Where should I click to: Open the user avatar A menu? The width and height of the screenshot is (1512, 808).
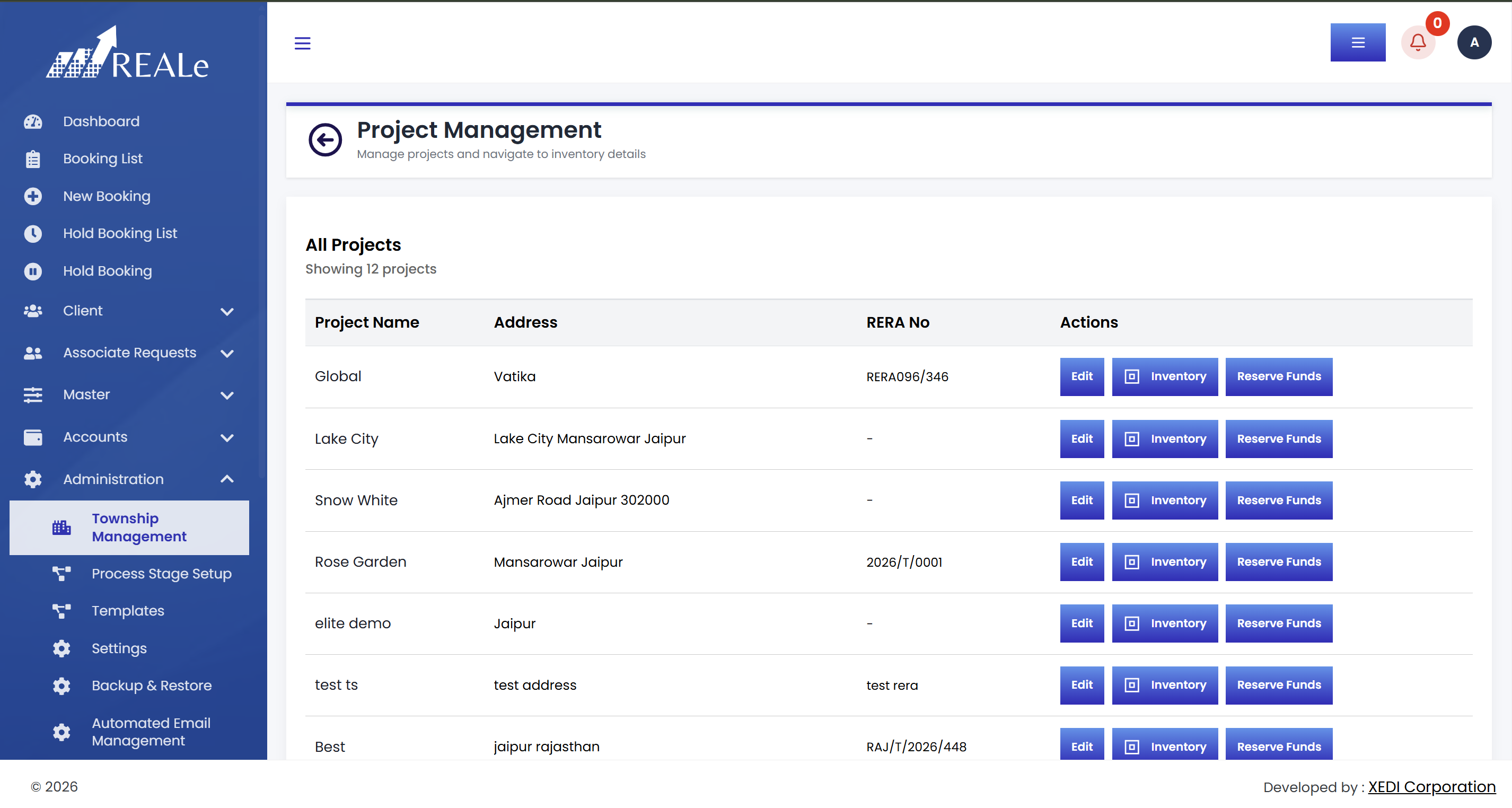pyautogui.click(x=1474, y=42)
